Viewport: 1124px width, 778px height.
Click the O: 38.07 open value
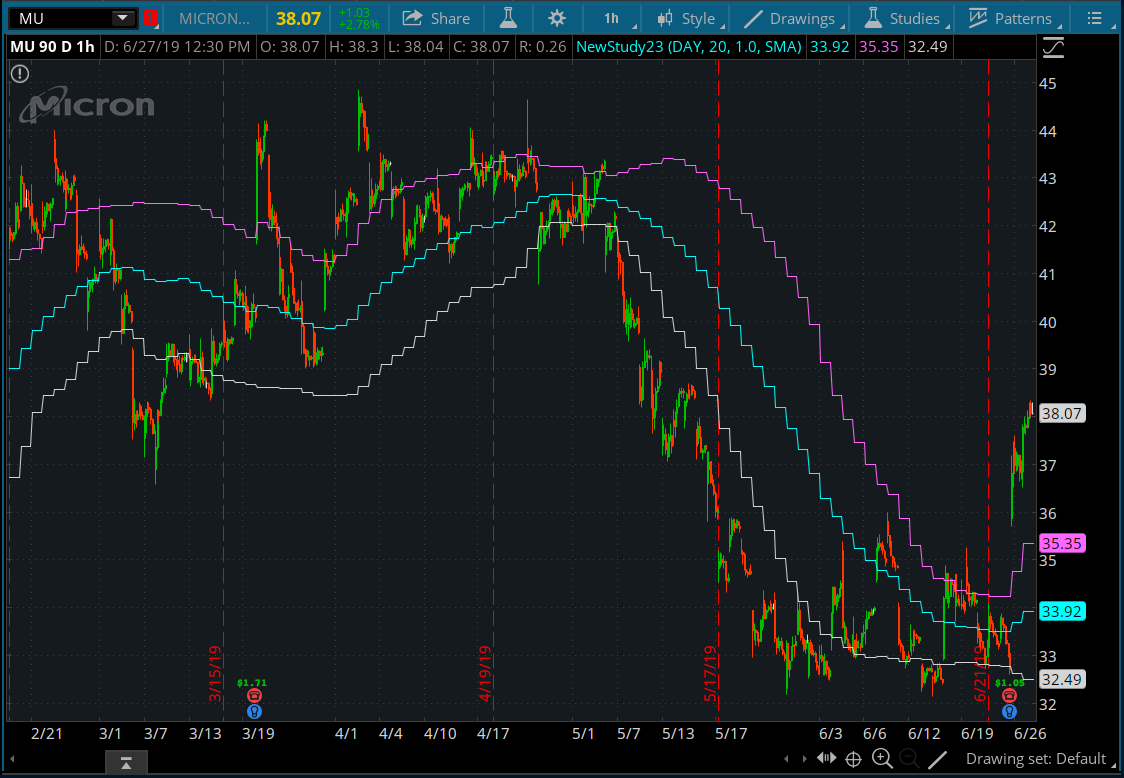point(290,47)
